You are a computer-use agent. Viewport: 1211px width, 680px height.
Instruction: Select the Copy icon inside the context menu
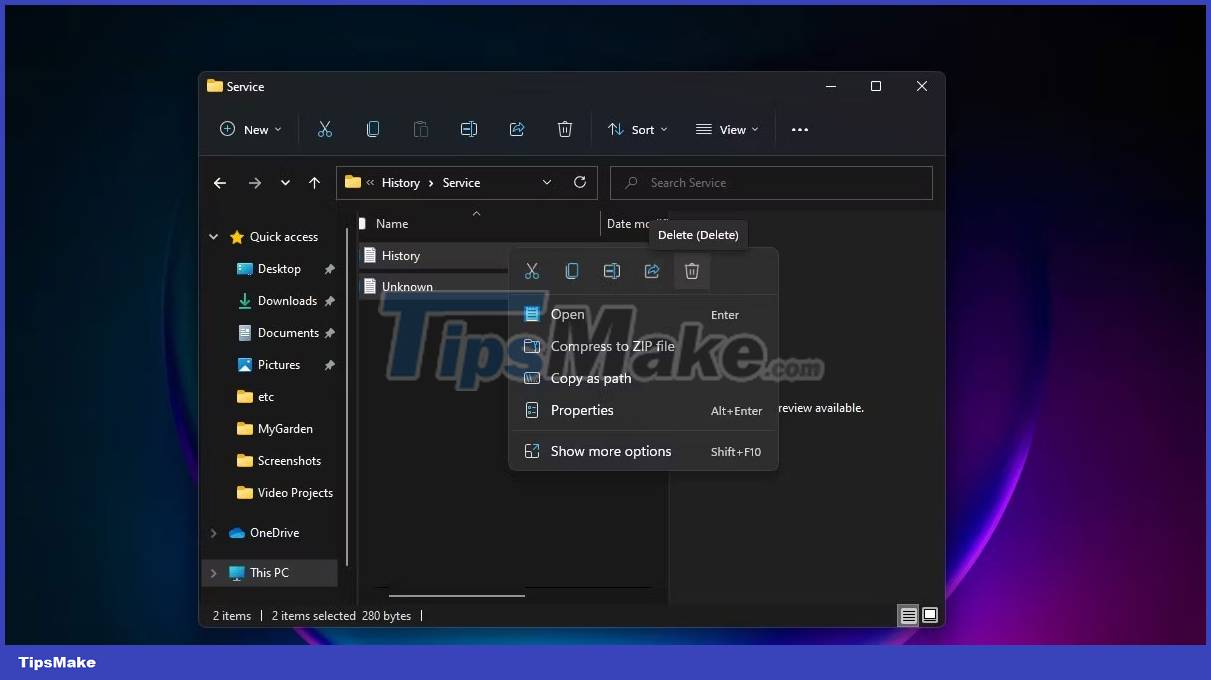click(x=572, y=271)
